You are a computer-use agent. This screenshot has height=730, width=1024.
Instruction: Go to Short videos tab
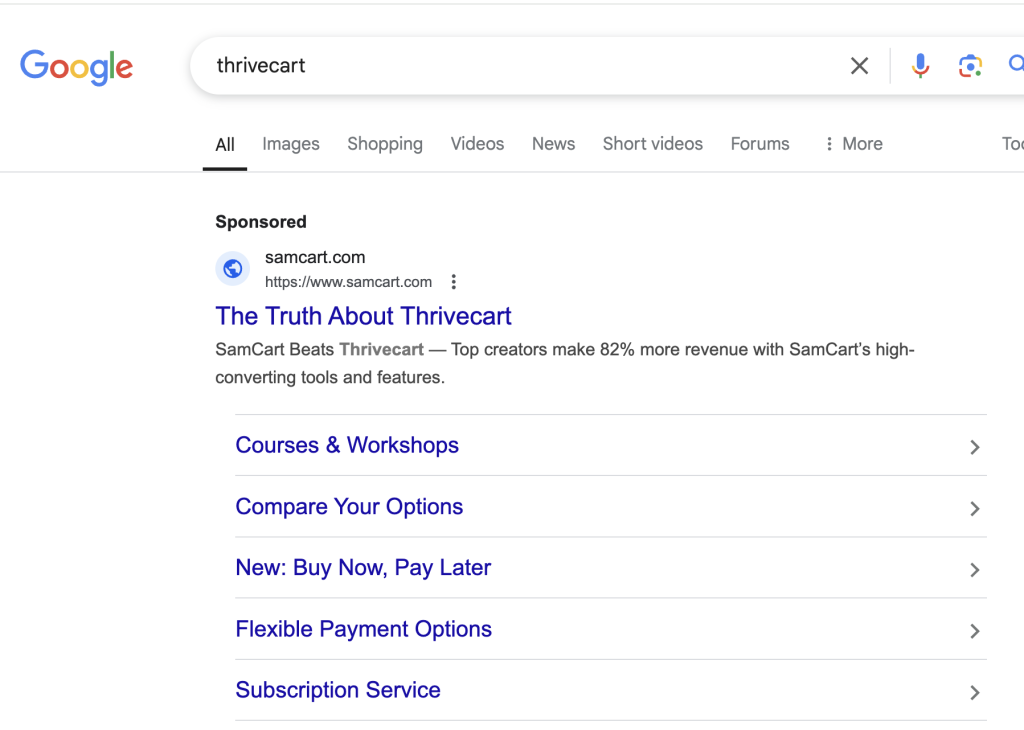tap(652, 144)
